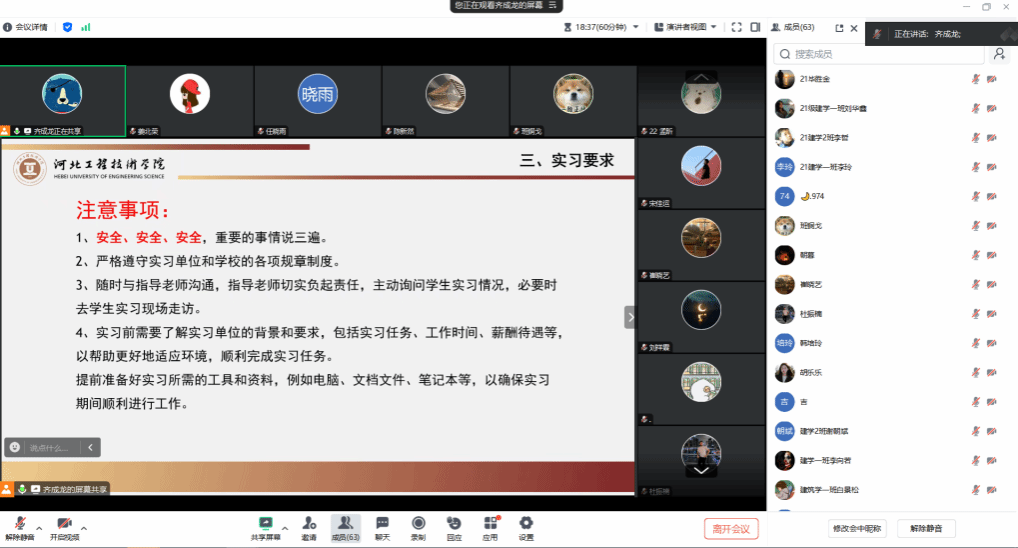
Task: Click the add-member icon beside search box
Action: [x=997, y=54]
